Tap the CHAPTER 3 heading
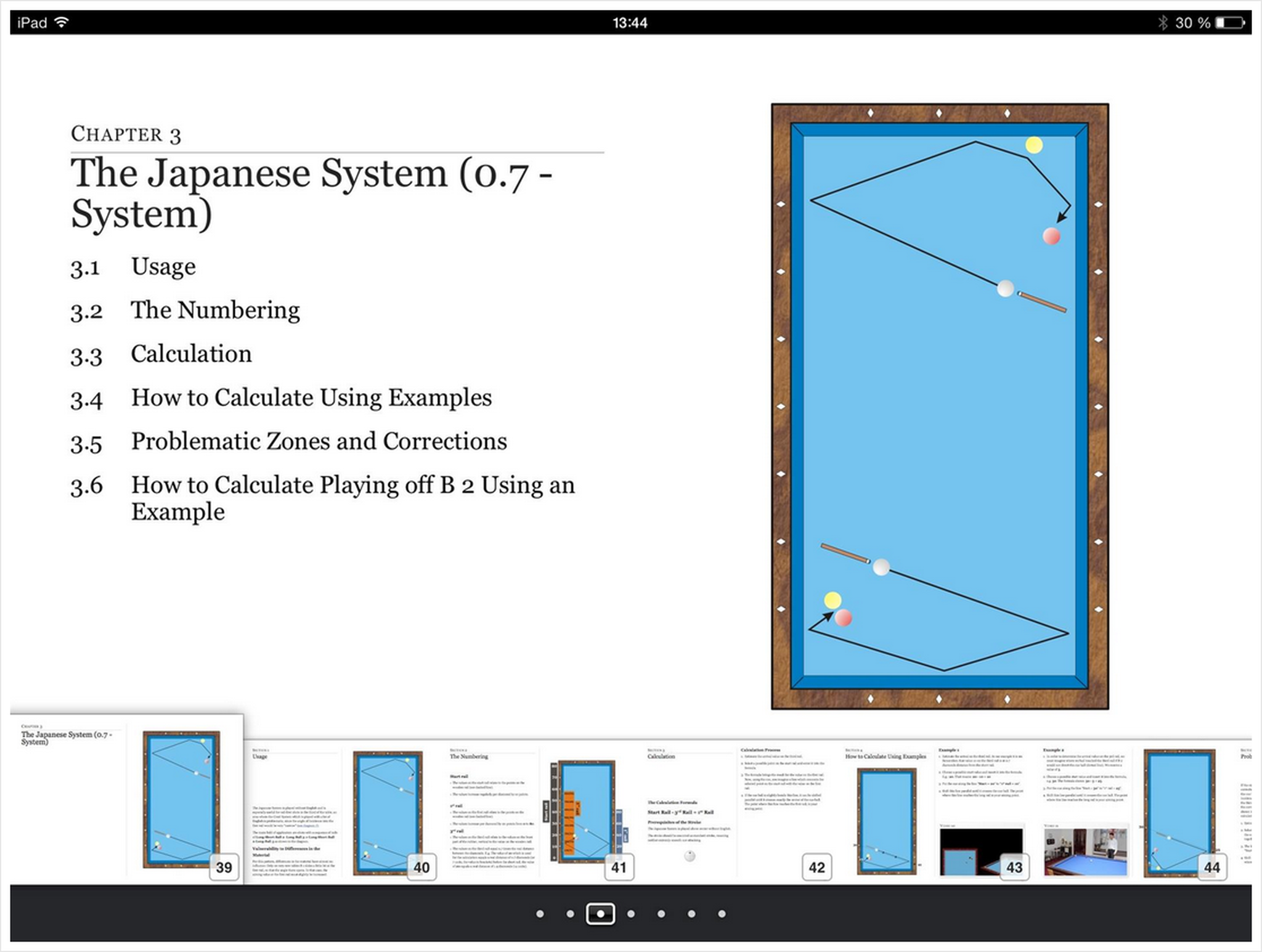This screenshot has width=1262, height=952. pos(126,134)
